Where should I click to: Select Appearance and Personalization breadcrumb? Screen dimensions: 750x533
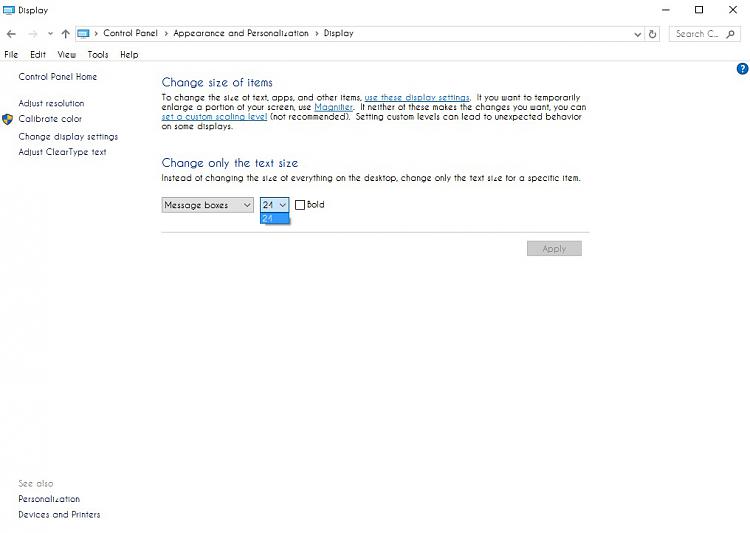[x=241, y=33]
